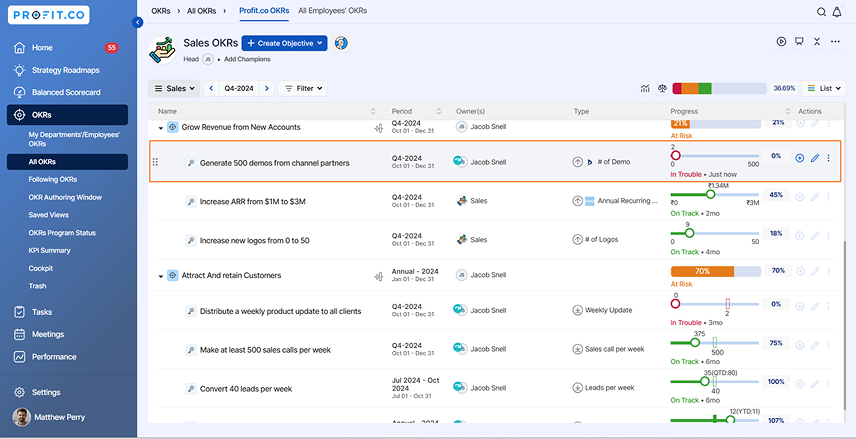Open Strategy Roadmaps in the sidebar
856x439 pixels.
pos(68,70)
